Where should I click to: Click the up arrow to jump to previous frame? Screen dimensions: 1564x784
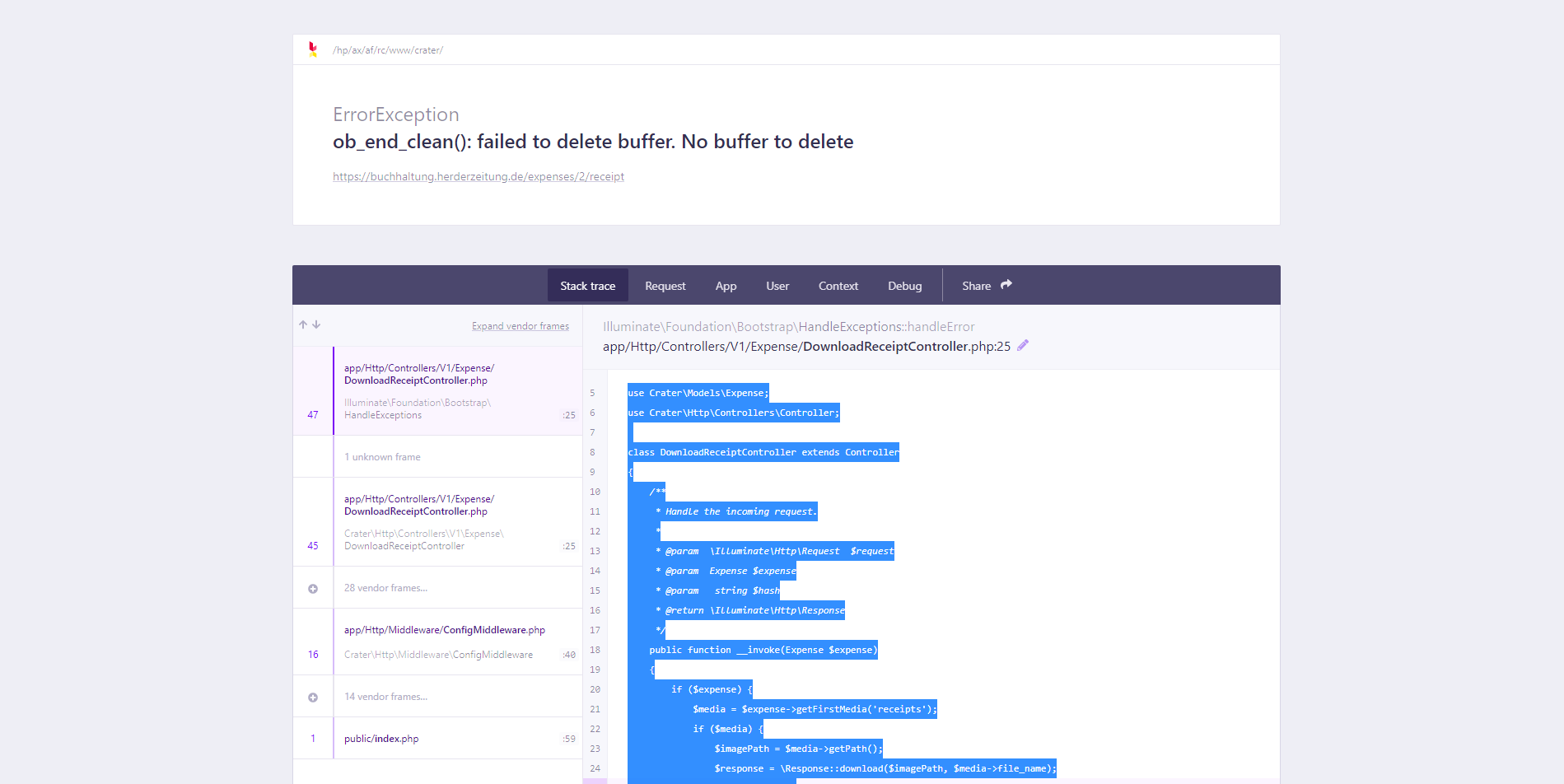pos(302,324)
